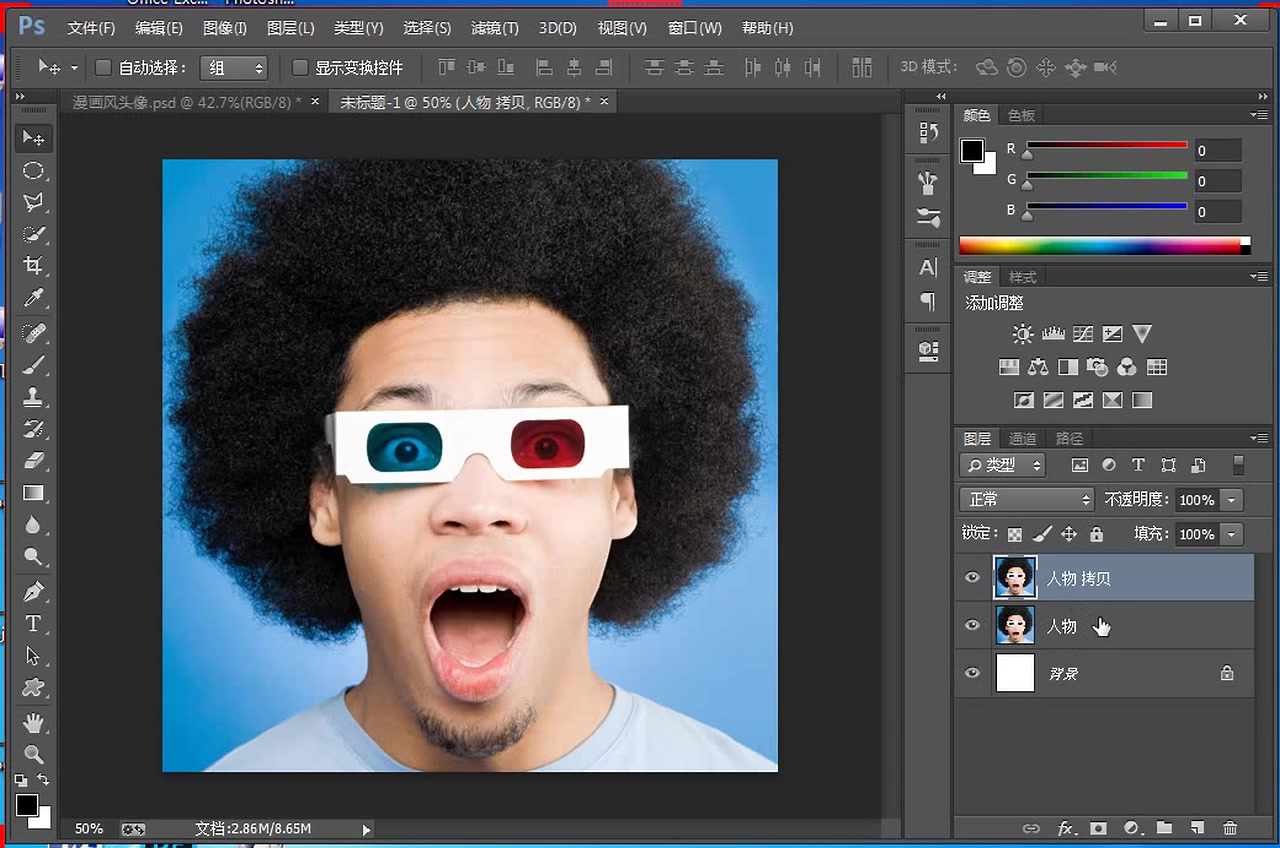Screen dimensions: 1280x848
Task: Open the 填充 fill dropdown arrow
Action: pyautogui.click(x=1232, y=534)
